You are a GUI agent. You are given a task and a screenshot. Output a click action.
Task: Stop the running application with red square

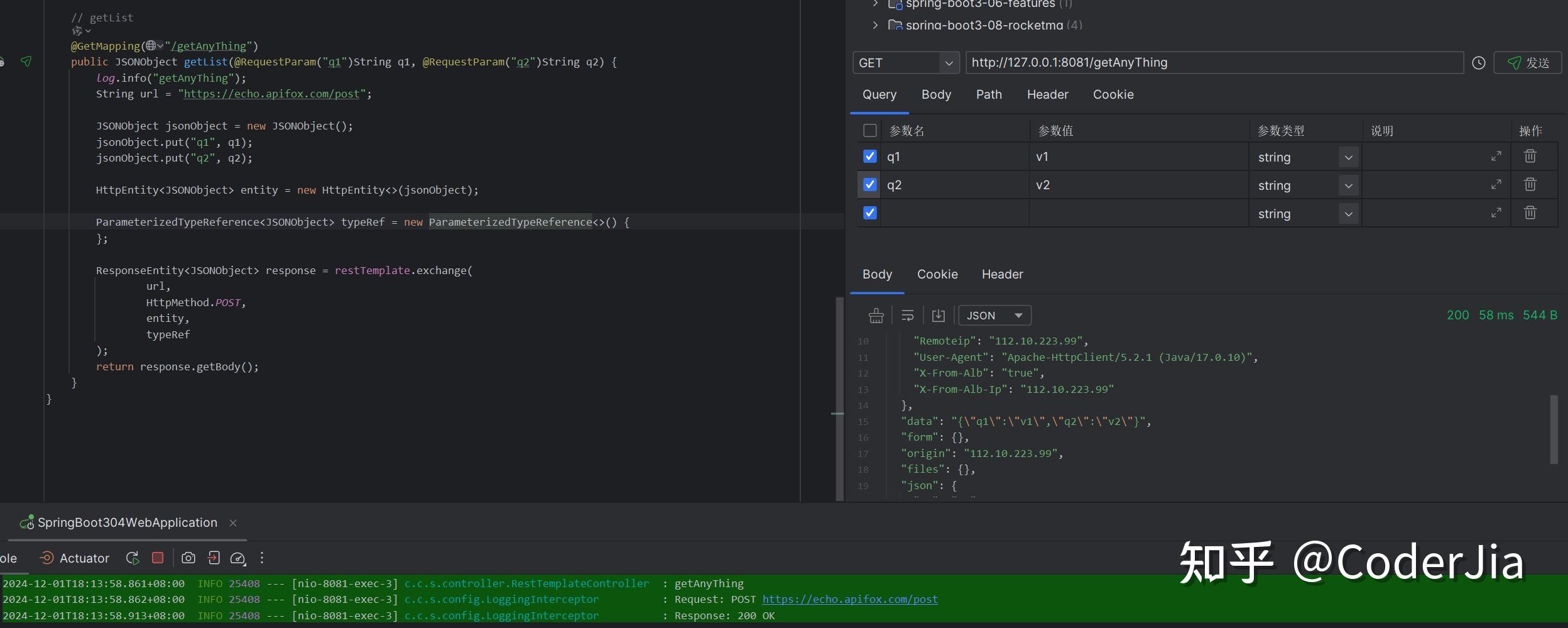point(158,558)
